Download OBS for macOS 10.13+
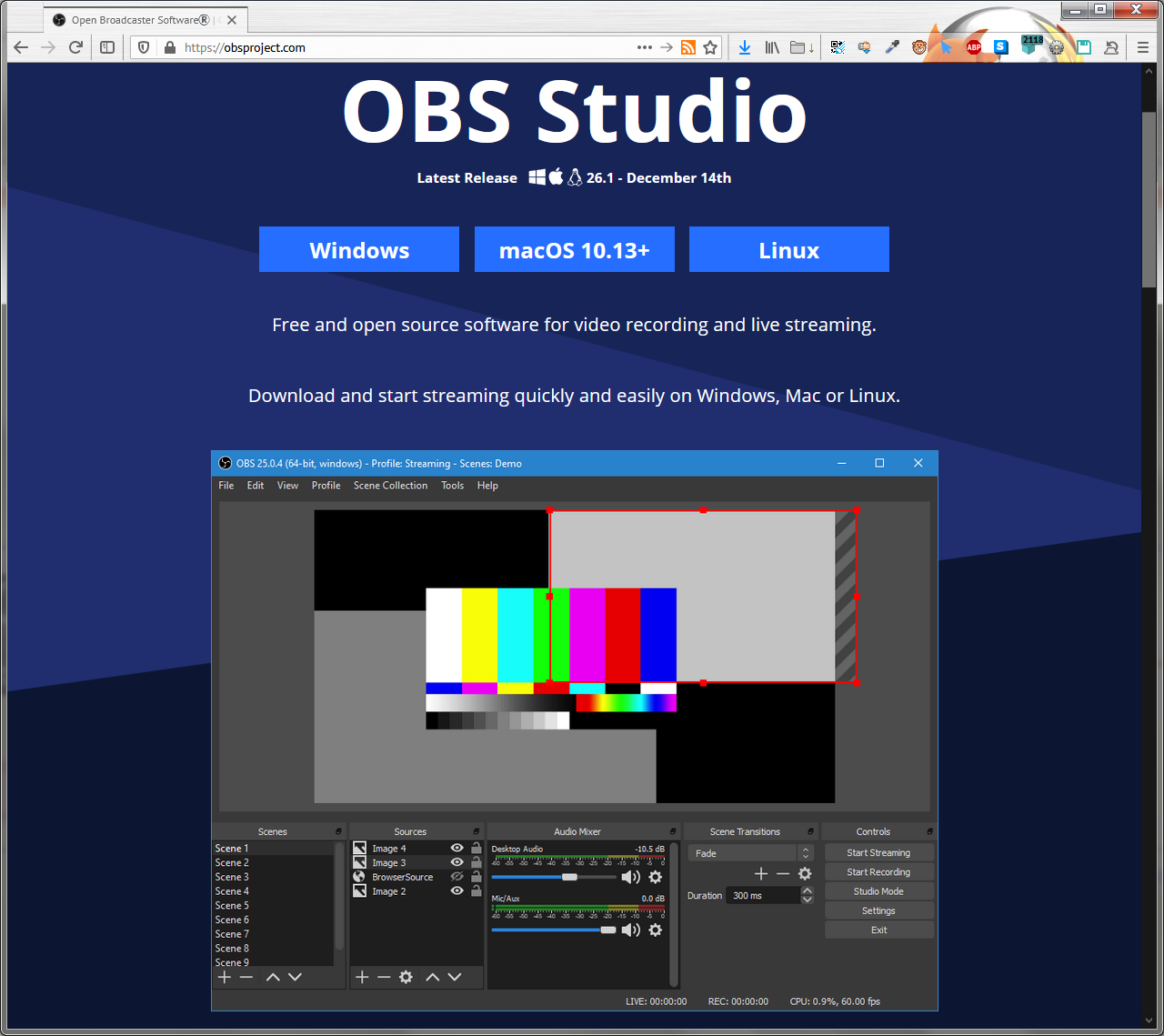The width and height of the screenshot is (1164, 1036). click(575, 249)
